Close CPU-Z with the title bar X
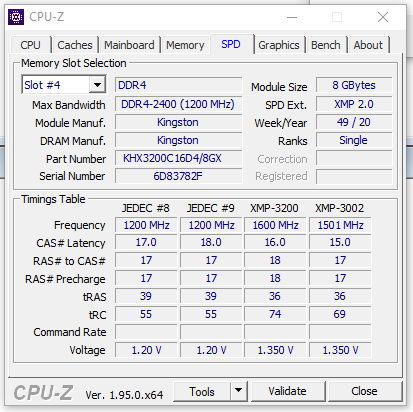Viewport: 413px width, 412px height. pos(383,17)
